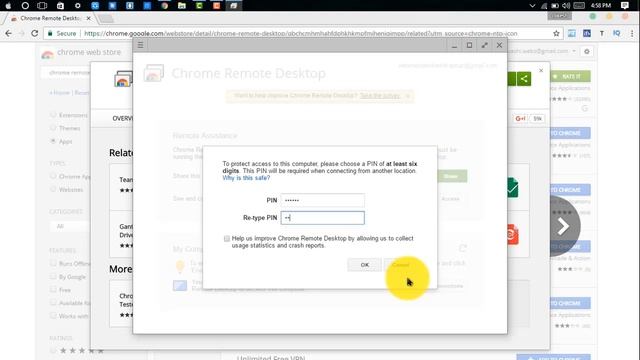Click the Home breadcrumb link in web store
Screen dimensions: 640x360
(x=61, y=93)
